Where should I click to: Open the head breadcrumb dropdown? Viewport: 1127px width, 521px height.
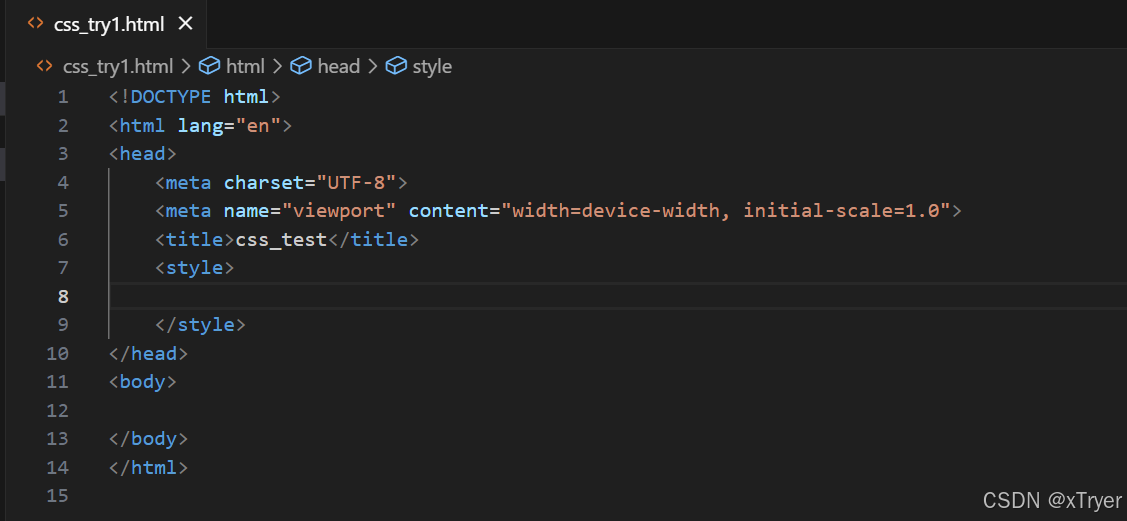(x=338, y=66)
